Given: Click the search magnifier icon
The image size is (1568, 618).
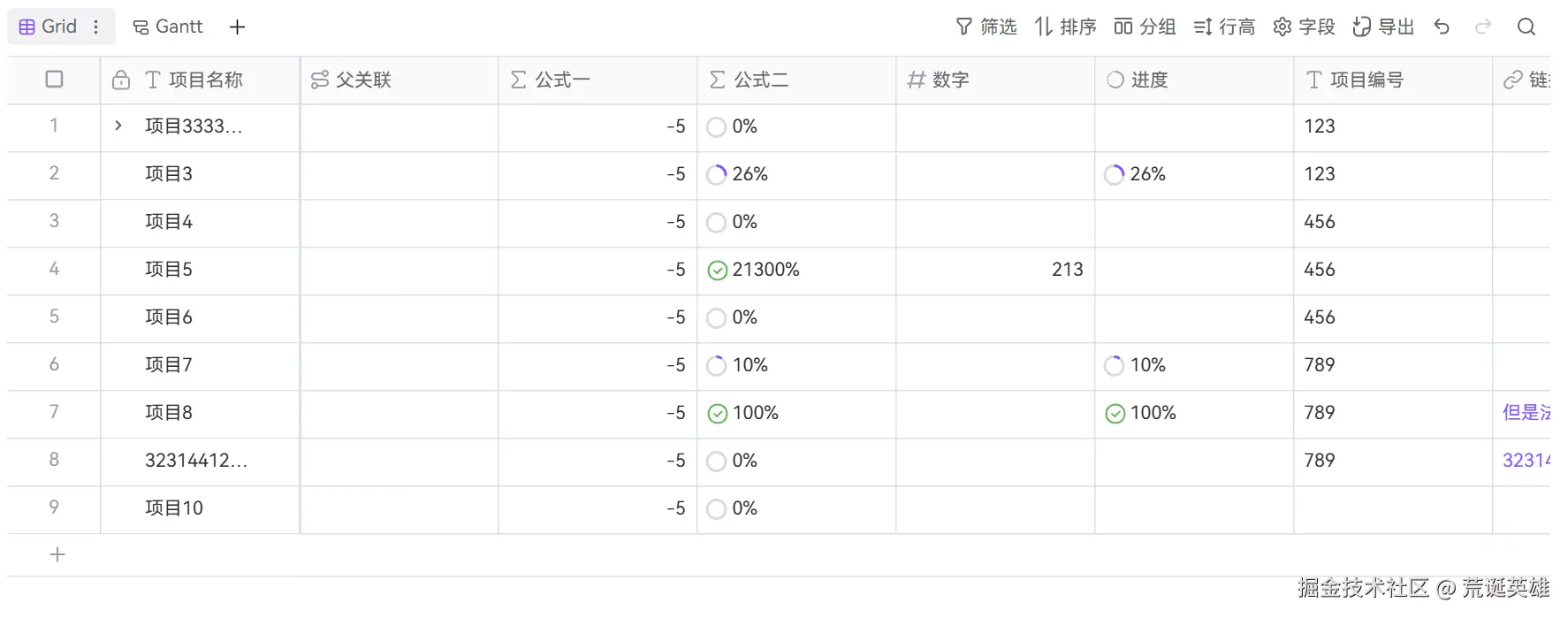Looking at the screenshot, I should coord(1526,27).
